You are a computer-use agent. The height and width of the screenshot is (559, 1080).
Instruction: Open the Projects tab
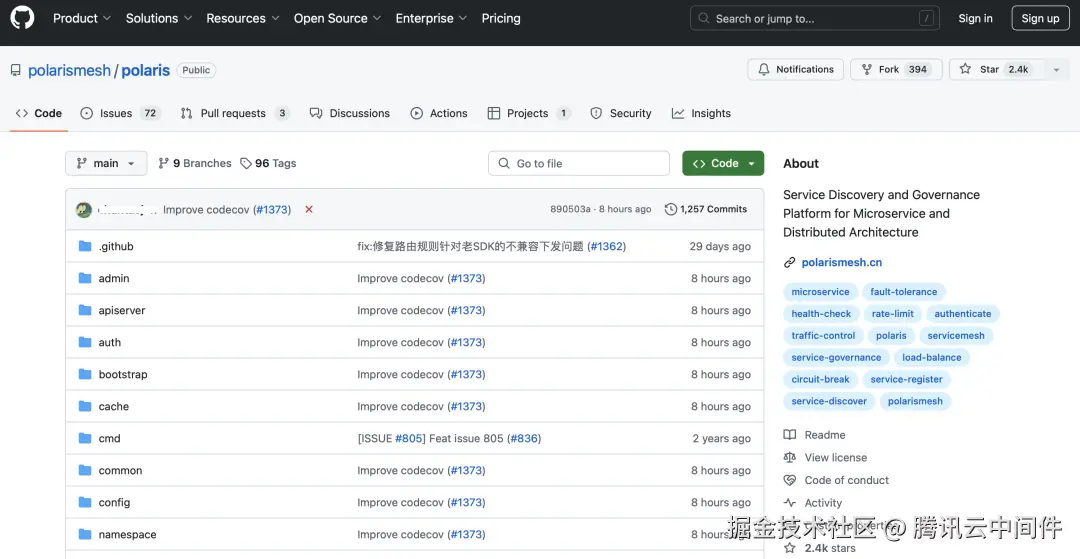tap(529, 114)
